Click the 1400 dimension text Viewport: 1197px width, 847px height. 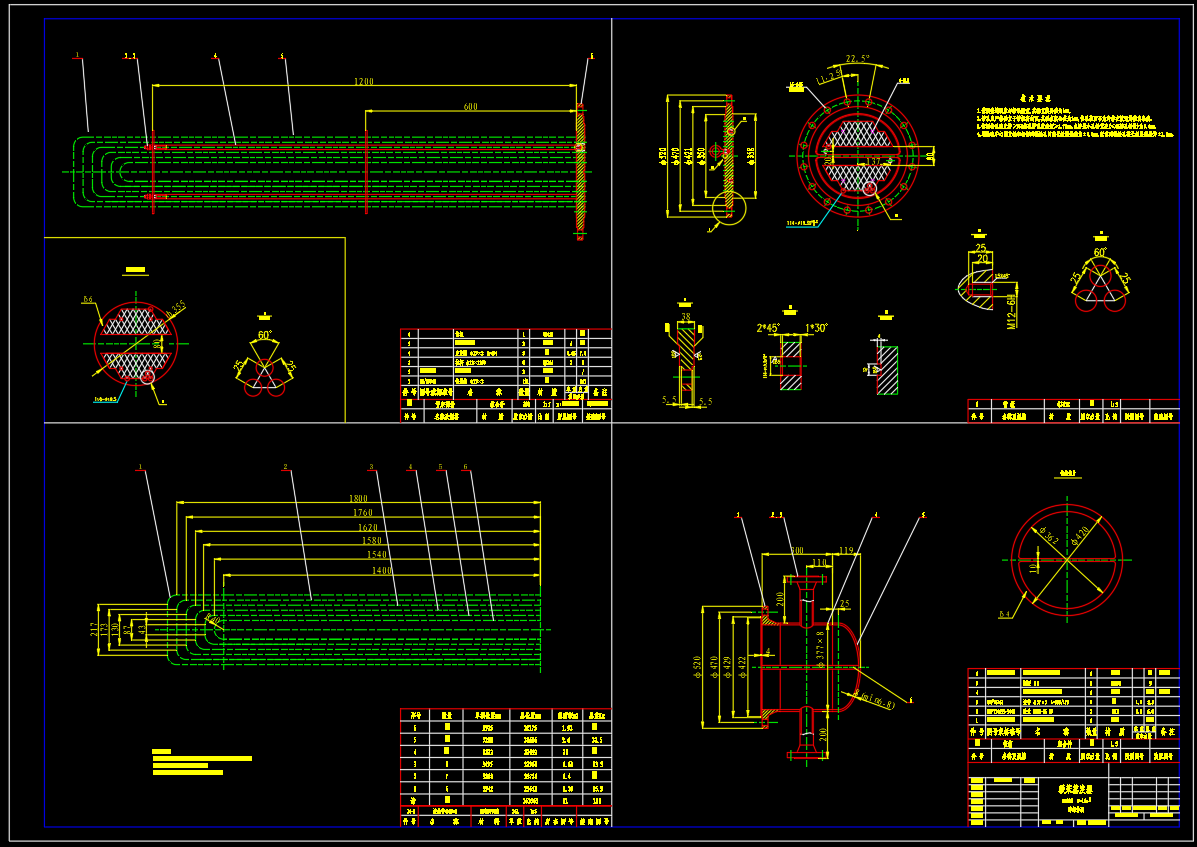(x=381, y=570)
